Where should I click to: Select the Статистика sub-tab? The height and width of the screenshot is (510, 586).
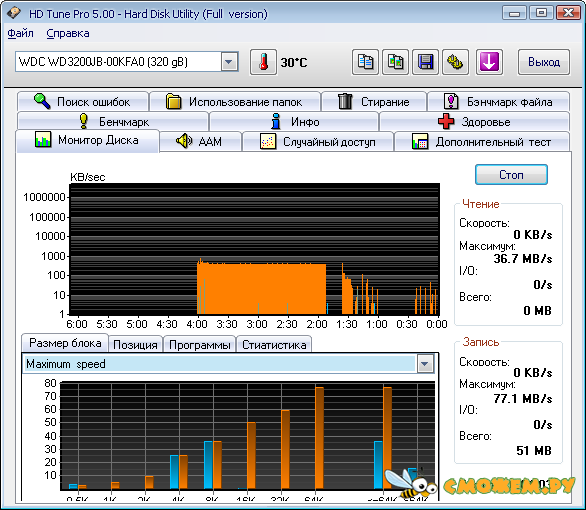tap(274, 344)
